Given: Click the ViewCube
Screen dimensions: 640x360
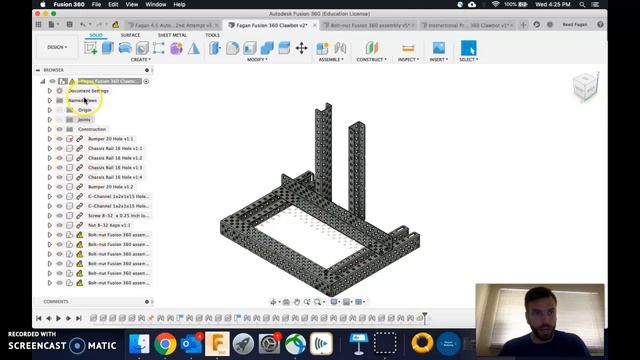Looking at the screenshot, I should [585, 86].
